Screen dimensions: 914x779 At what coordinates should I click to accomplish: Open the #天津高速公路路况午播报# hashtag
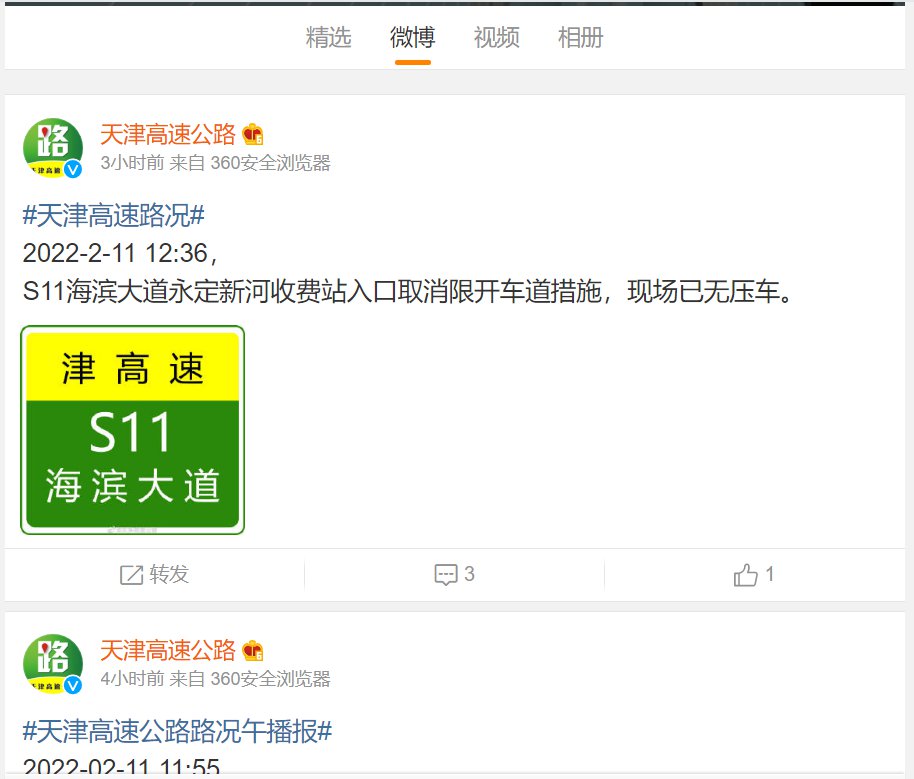(177, 732)
